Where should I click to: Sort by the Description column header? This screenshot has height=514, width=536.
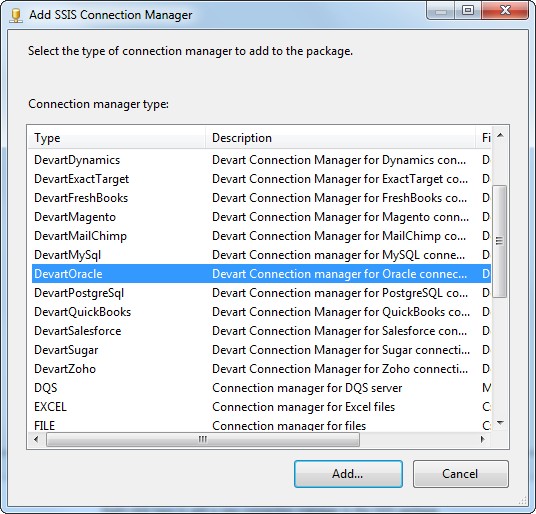[x=340, y=138]
